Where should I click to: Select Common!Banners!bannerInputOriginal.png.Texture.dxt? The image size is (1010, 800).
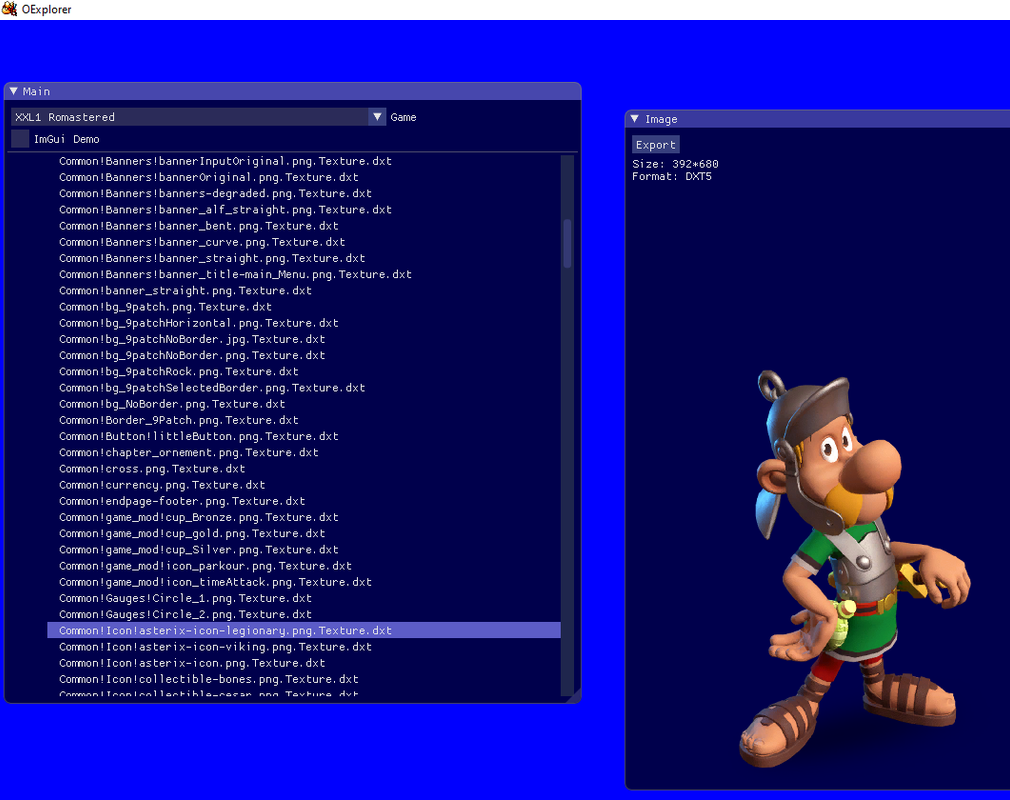303,161
